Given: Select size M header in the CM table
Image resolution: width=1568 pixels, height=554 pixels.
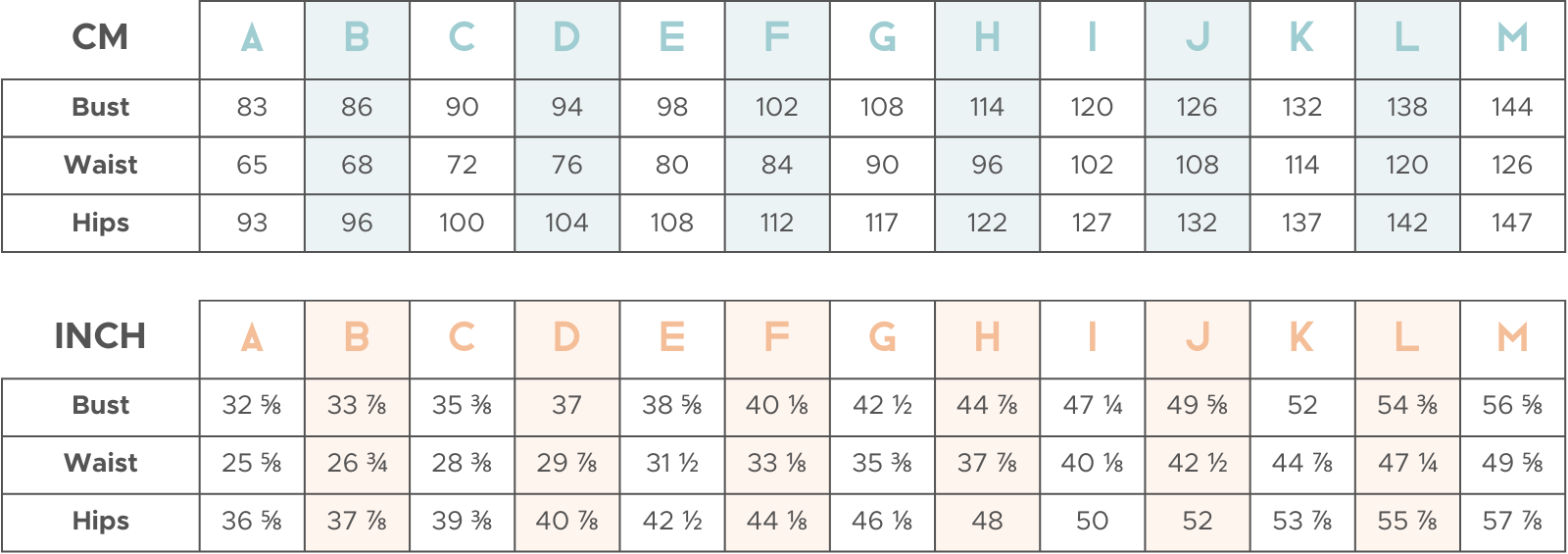Looking at the screenshot, I should pyautogui.click(x=1512, y=38).
